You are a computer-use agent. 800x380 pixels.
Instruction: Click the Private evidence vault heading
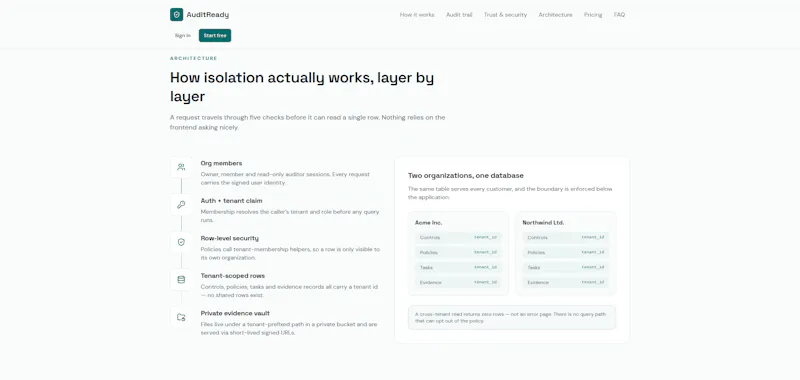[x=235, y=313]
